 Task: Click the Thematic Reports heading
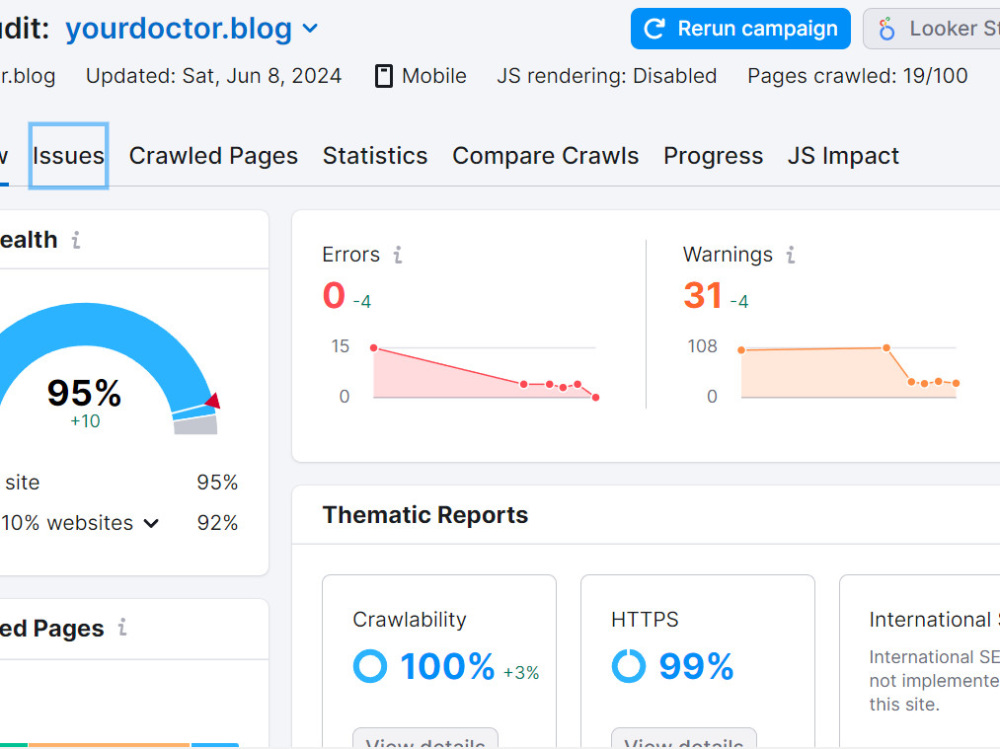tap(425, 515)
